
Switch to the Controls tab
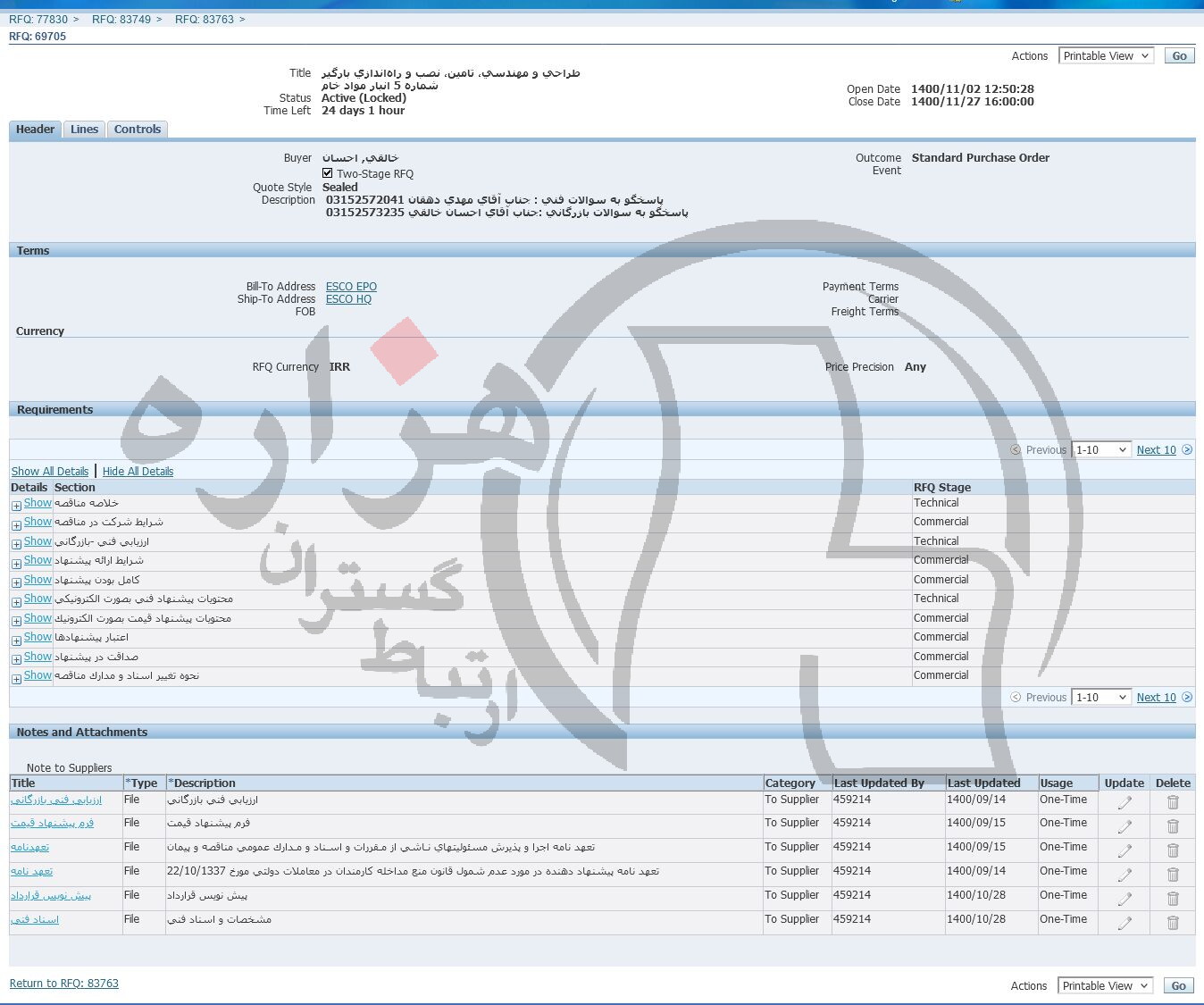coord(137,130)
